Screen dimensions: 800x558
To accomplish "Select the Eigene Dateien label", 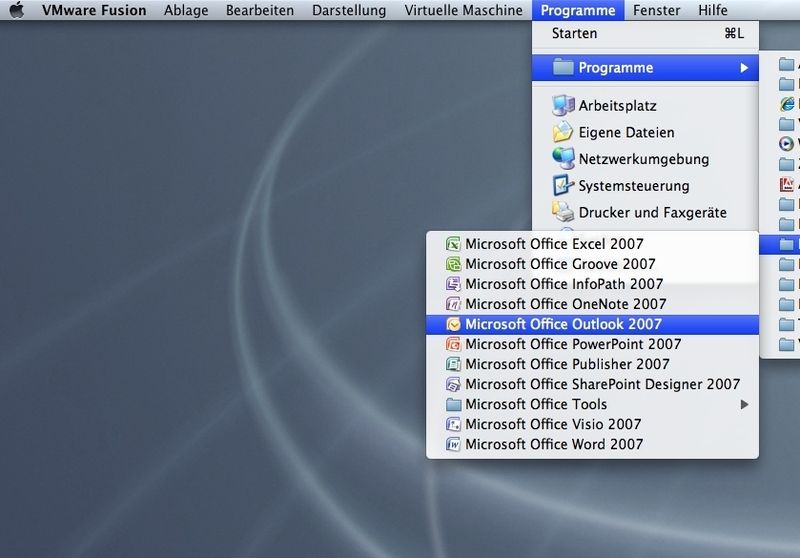I will [627, 133].
